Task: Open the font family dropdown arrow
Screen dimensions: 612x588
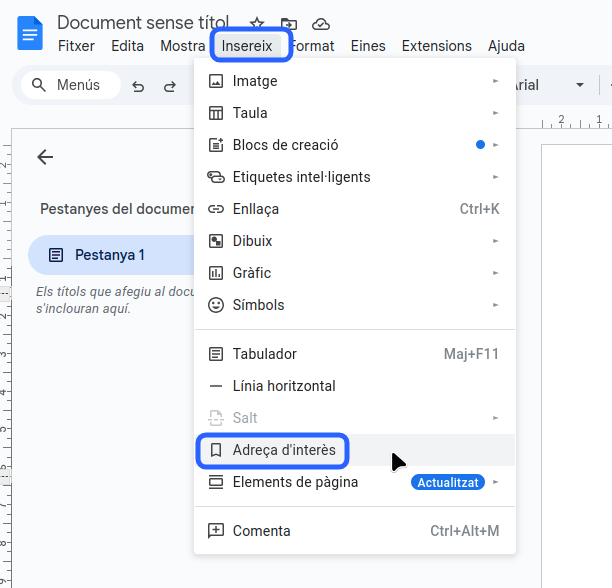Action: pos(579,86)
